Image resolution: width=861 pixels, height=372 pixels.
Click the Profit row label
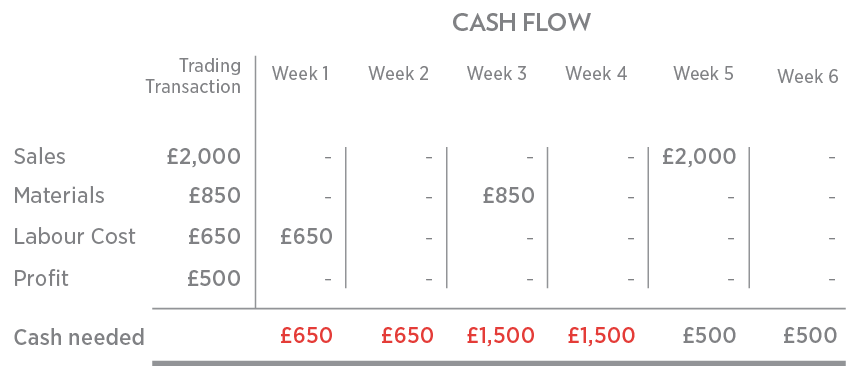pos(41,279)
